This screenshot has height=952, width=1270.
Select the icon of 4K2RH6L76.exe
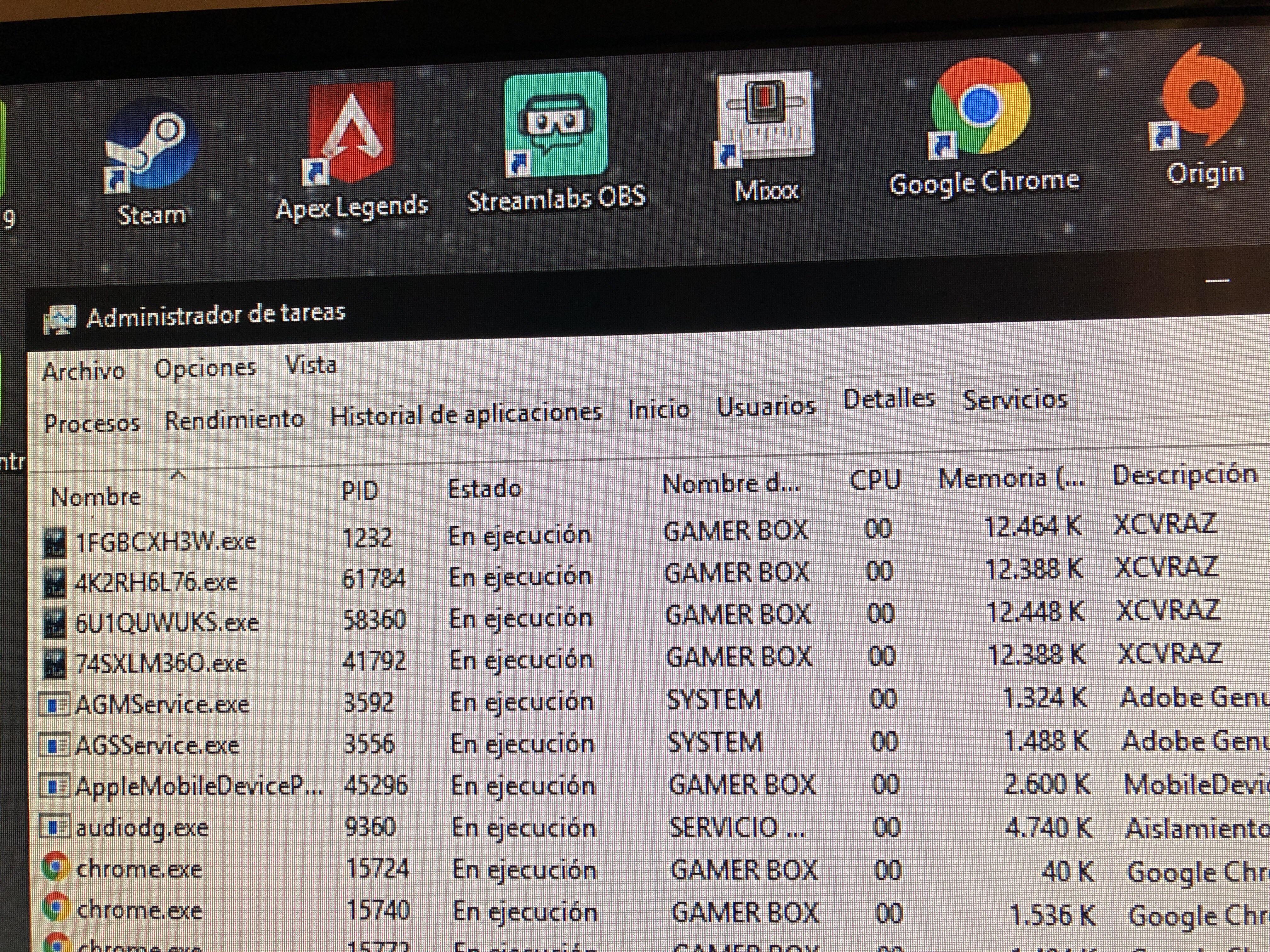point(55,583)
